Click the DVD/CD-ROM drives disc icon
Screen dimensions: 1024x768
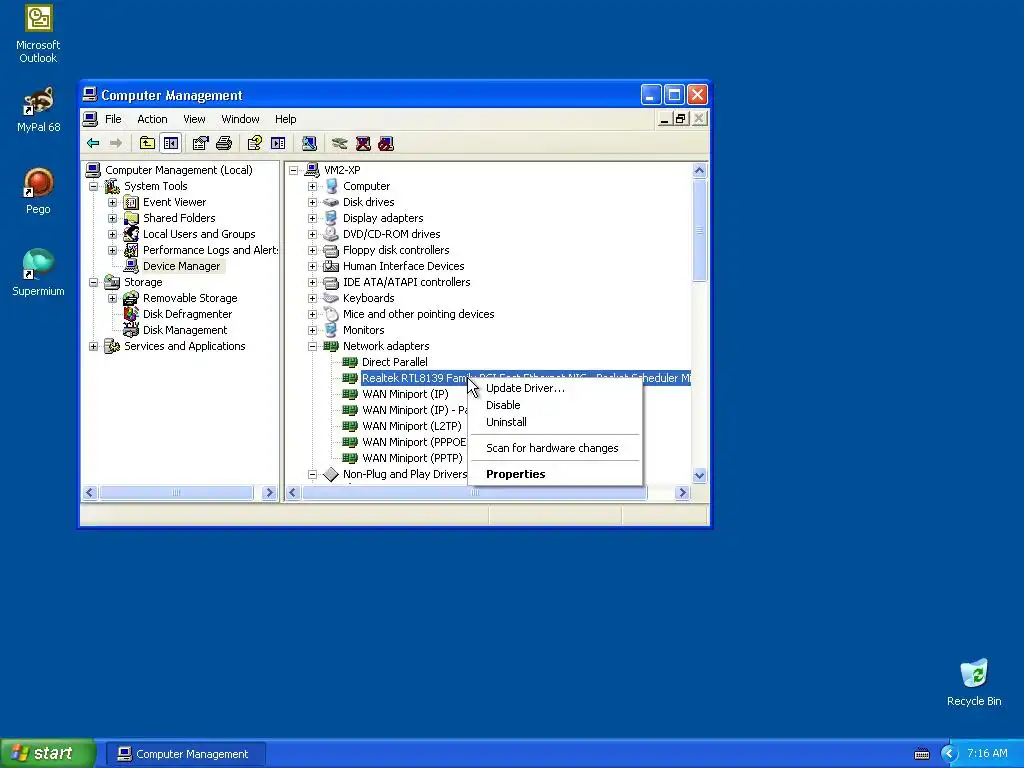[x=331, y=234]
